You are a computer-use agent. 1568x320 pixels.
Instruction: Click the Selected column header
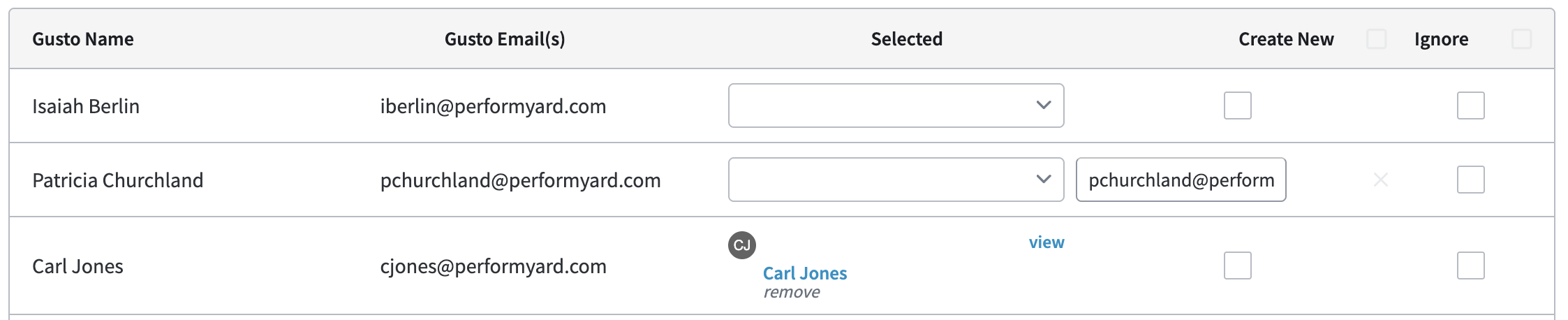pyautogui.click(x=906, y=39)
